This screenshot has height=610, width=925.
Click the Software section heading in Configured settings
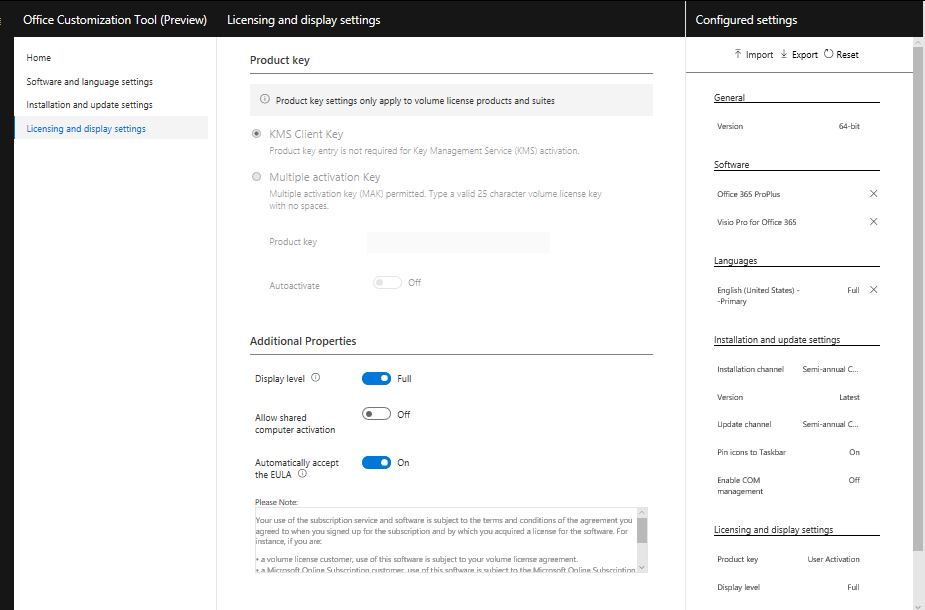[x=732, y=165]
